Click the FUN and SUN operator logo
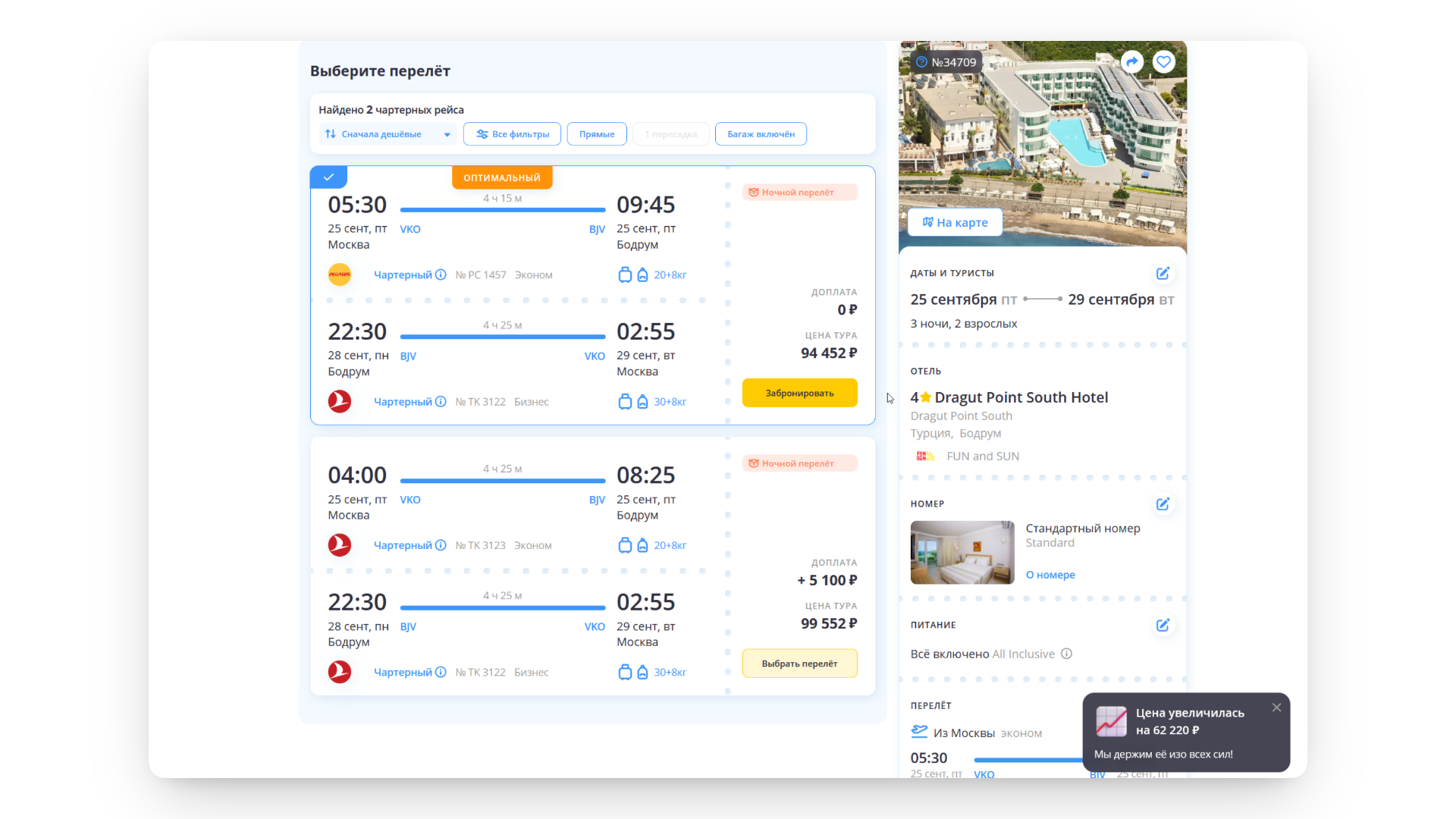This screenshot has height=819, width=1456. coord(925,456)
